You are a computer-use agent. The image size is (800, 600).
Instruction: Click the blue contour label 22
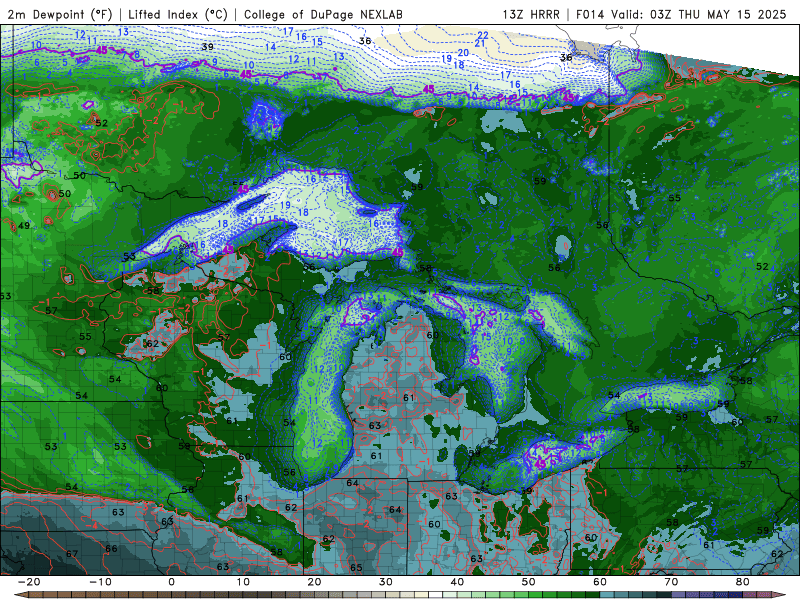tap(483, 35)
